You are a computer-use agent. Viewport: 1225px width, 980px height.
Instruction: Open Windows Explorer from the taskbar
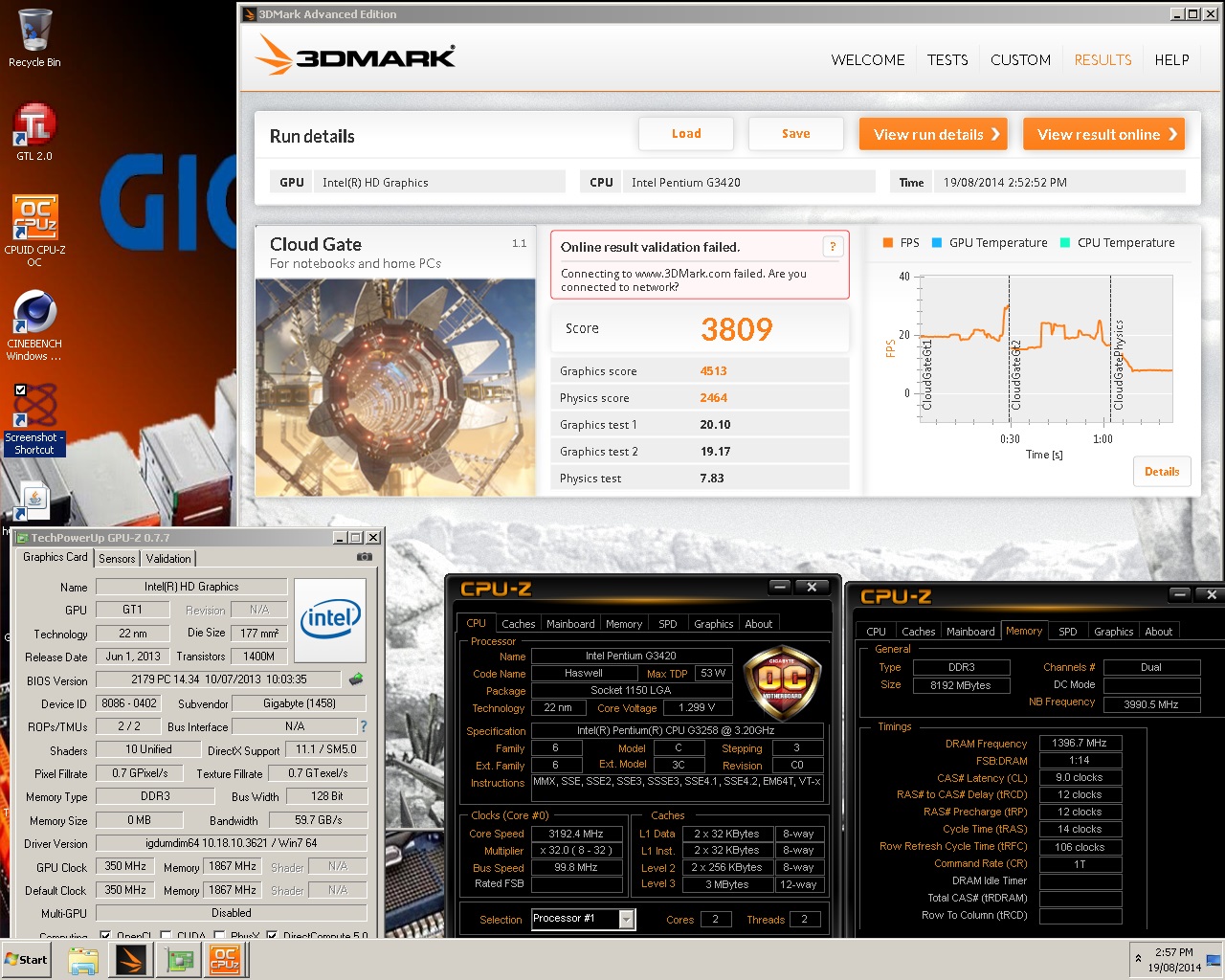click(x=83, y=960)
